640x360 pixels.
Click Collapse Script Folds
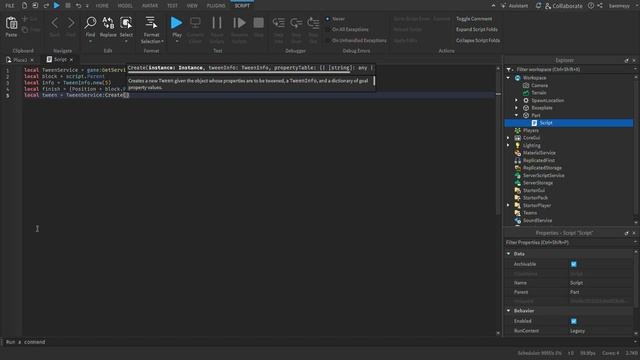pos(478,40)
